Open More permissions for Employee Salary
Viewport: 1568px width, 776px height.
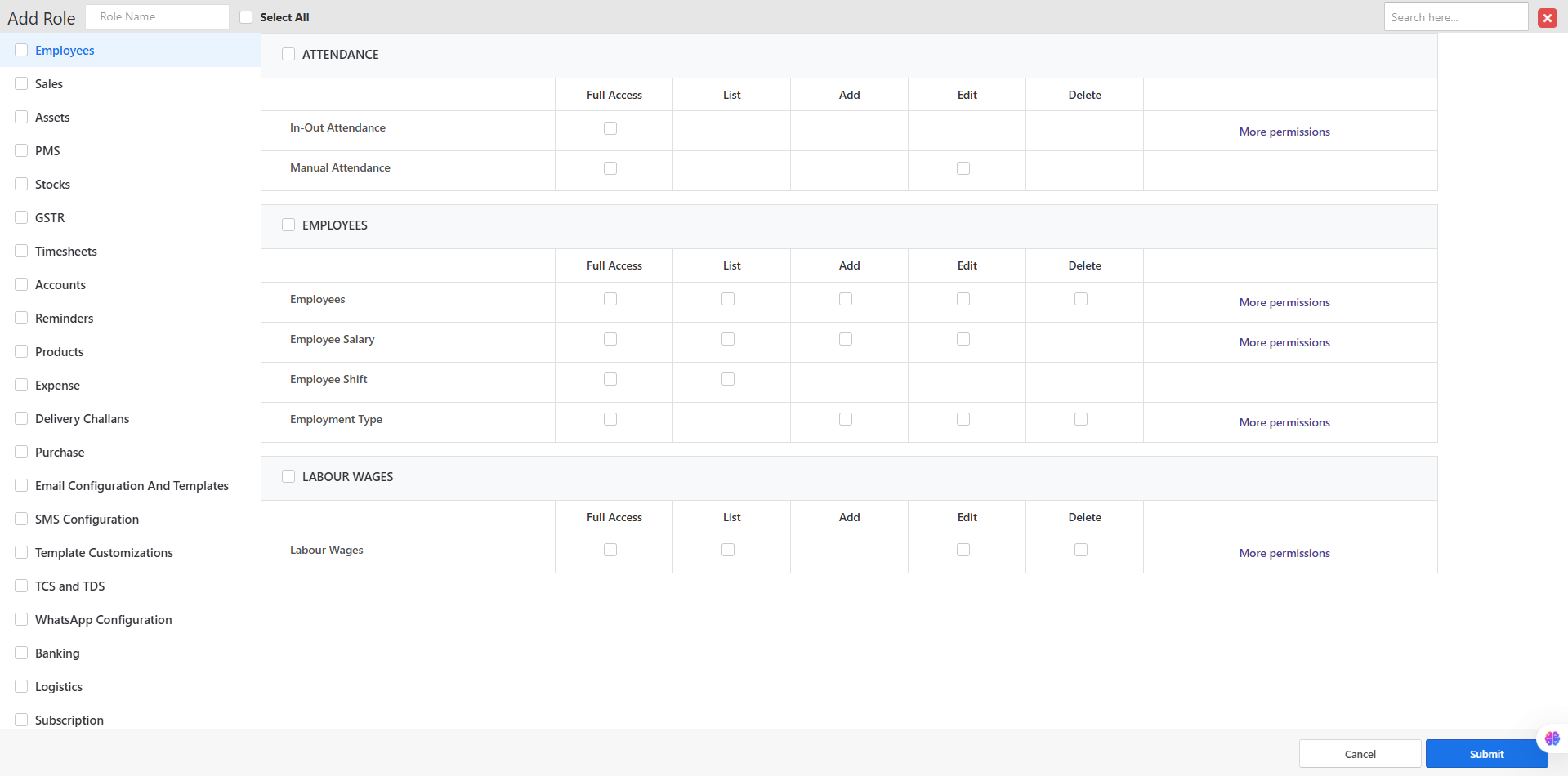(x=1284, y=342)
